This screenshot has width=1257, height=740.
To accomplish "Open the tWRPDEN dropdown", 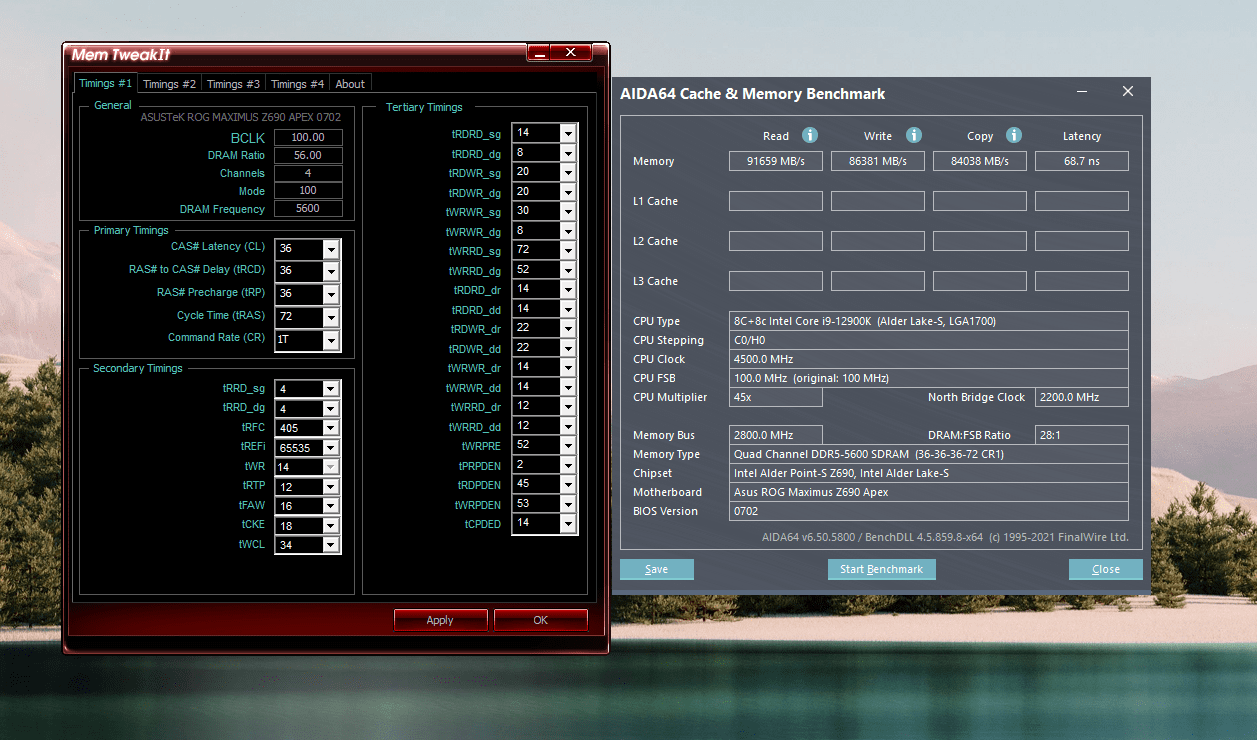I will pos(568,504).
